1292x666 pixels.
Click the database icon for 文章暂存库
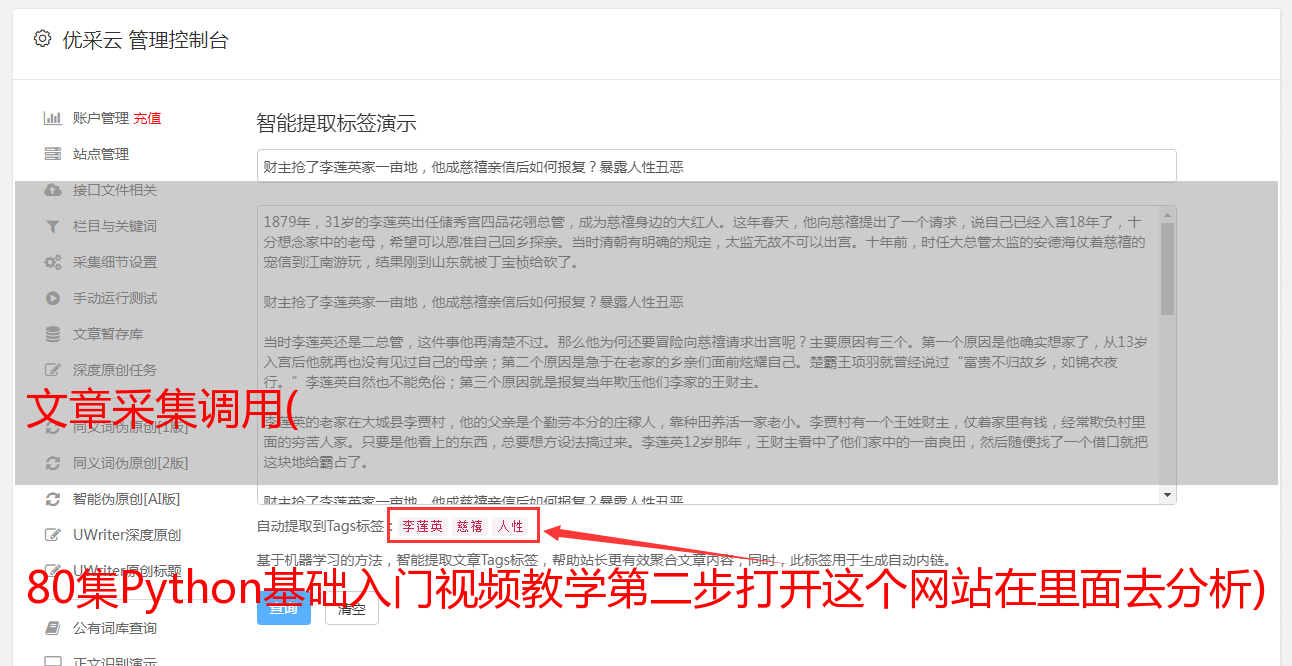tap(53, 334)
